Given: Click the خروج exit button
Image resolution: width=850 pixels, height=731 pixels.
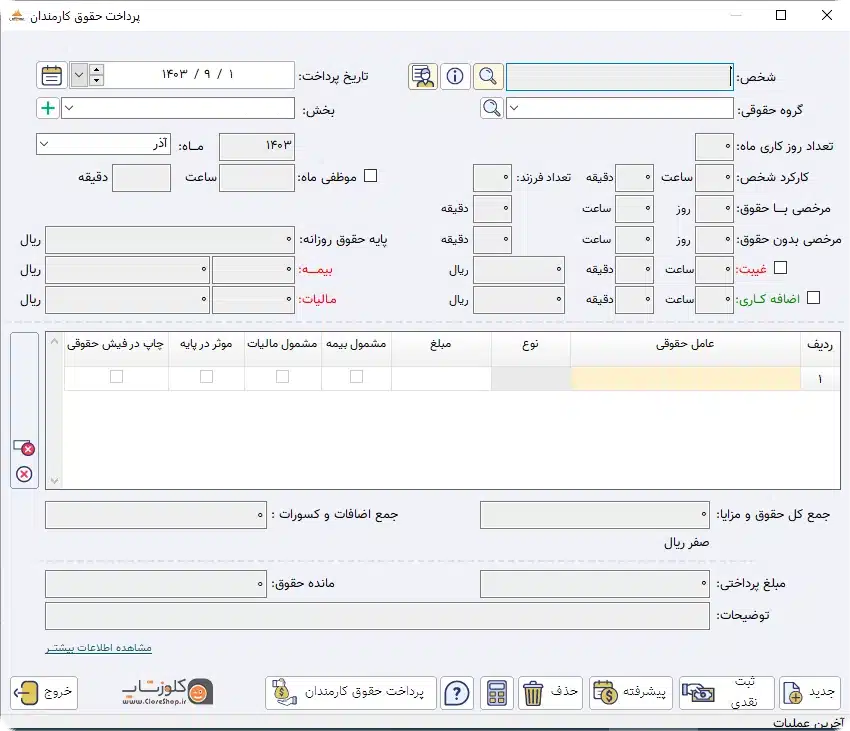Looking at the screenshot, I should click(44, 692).
